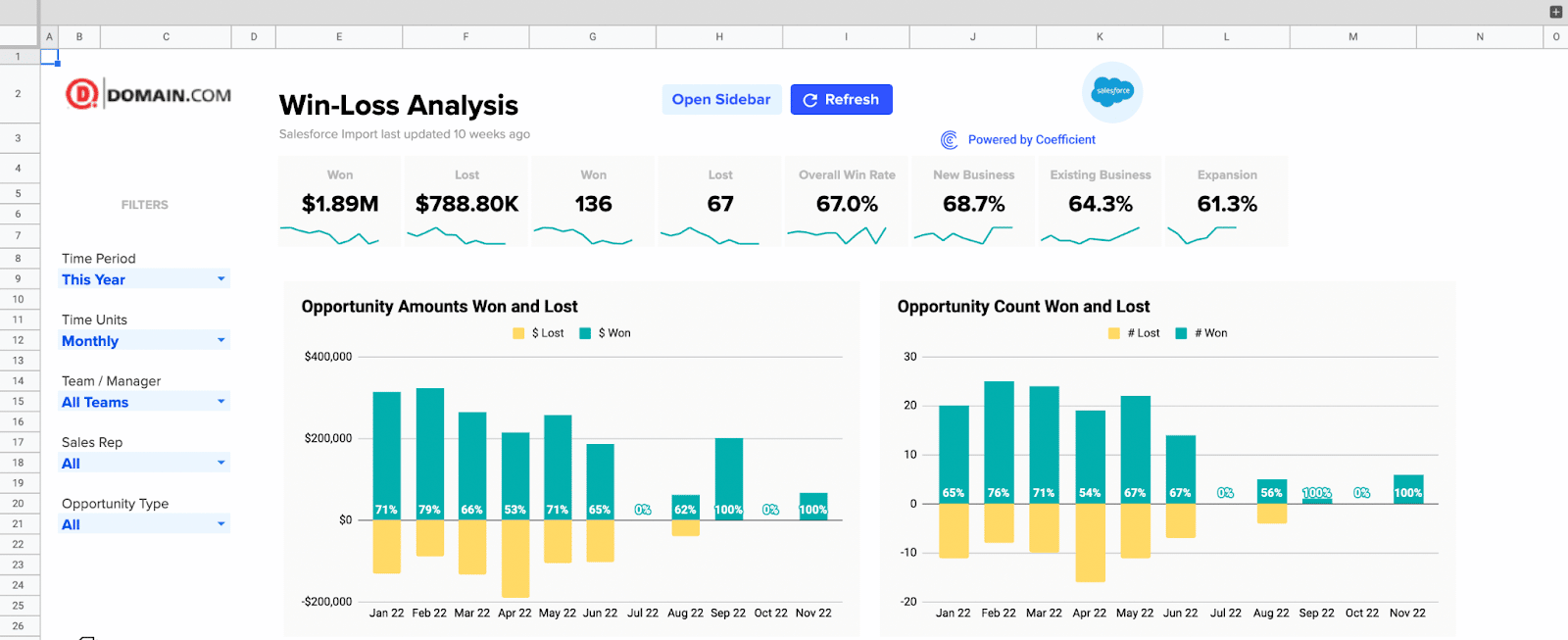Open the Team / Manager dropdown
This screenshot has width=1568, height=640.
pos(221,402)
